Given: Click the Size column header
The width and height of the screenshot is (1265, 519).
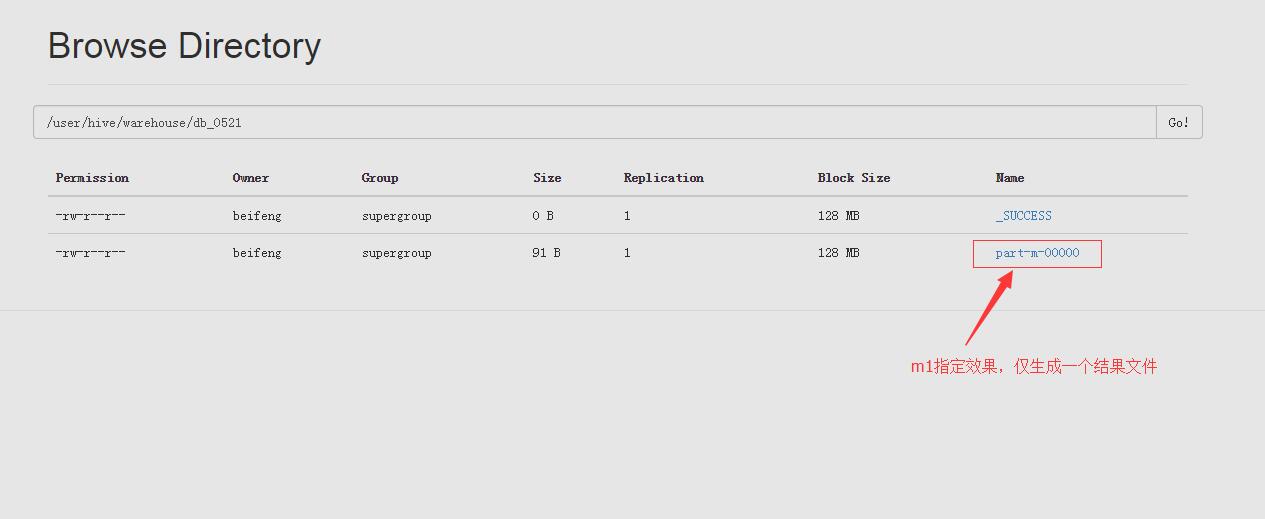Looking at the screenshot, I should pyautogui.click(x=547, y=178).
